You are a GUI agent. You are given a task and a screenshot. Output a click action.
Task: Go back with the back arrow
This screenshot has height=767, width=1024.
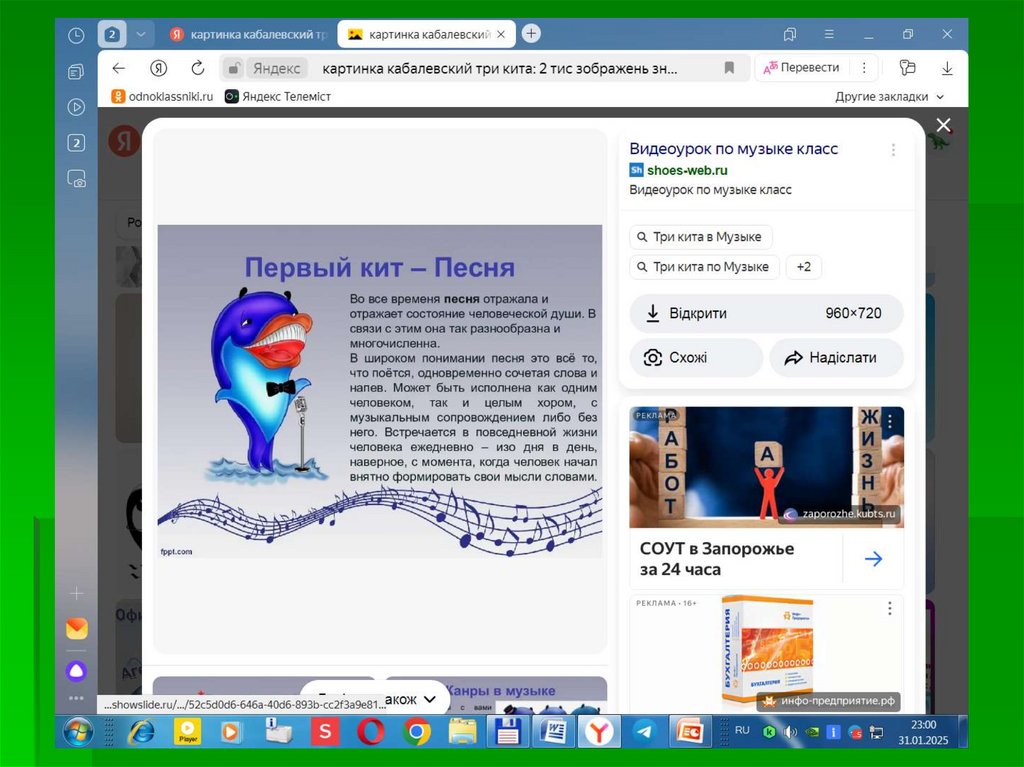tap(118, 68)
